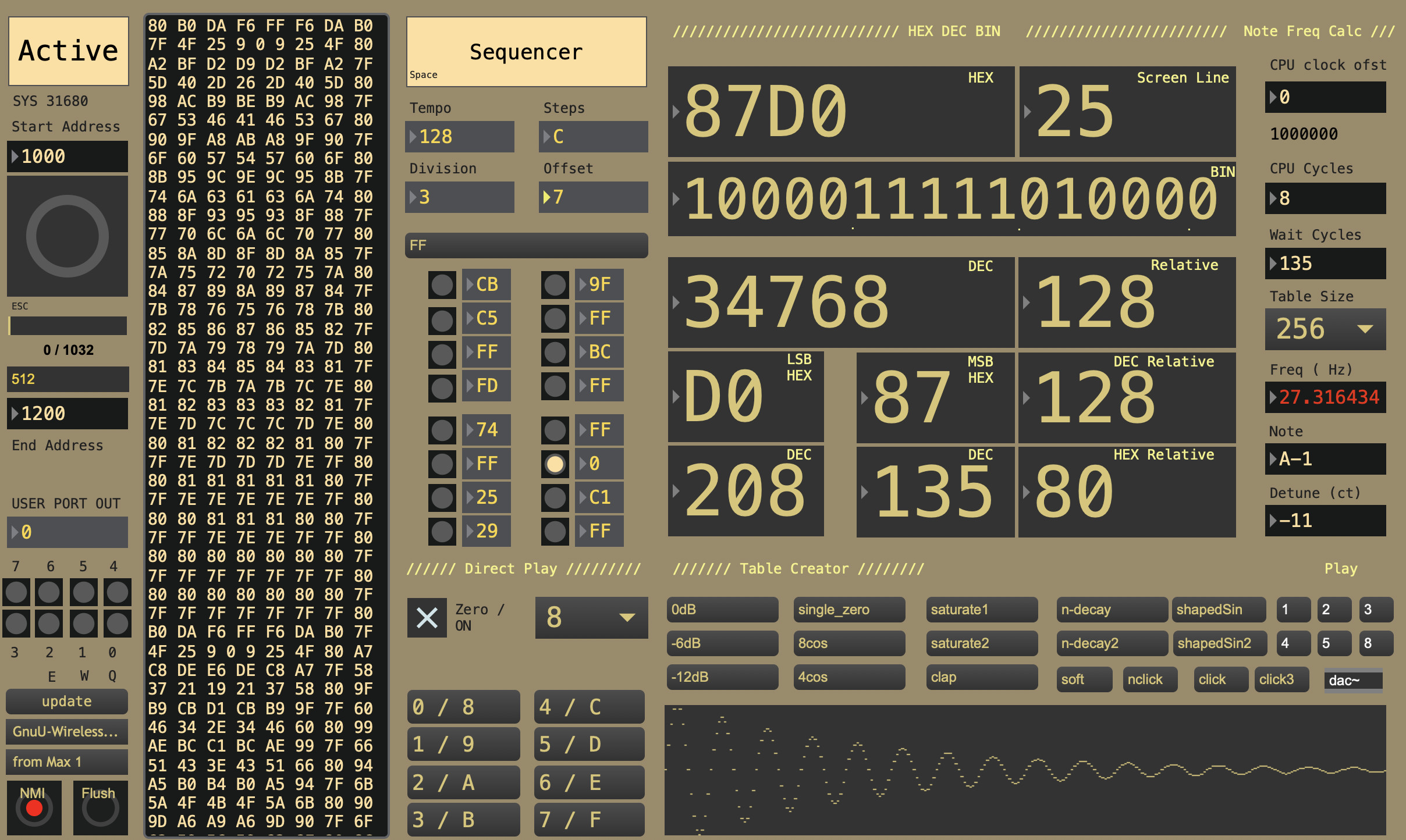
Task: Open the Table Size 256 dropdown
Action: (1325, 329)
